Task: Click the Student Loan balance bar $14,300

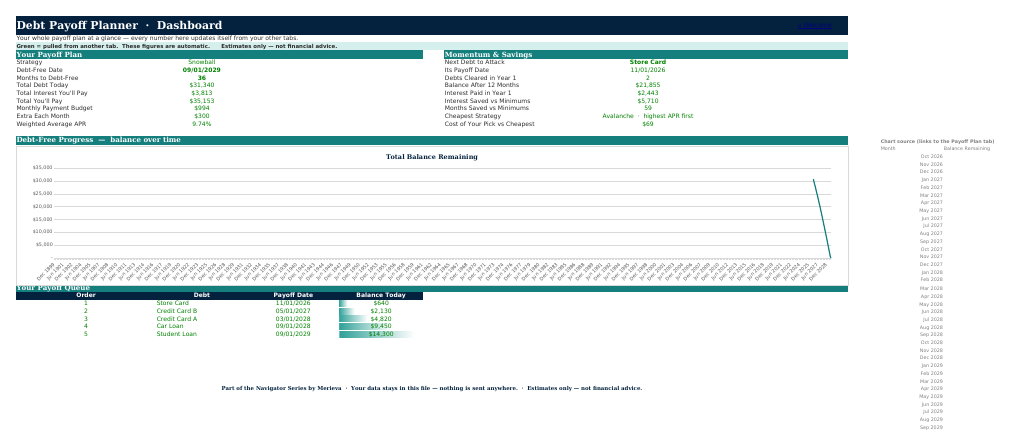Action: pyautogui.click(x=381, y=334)
